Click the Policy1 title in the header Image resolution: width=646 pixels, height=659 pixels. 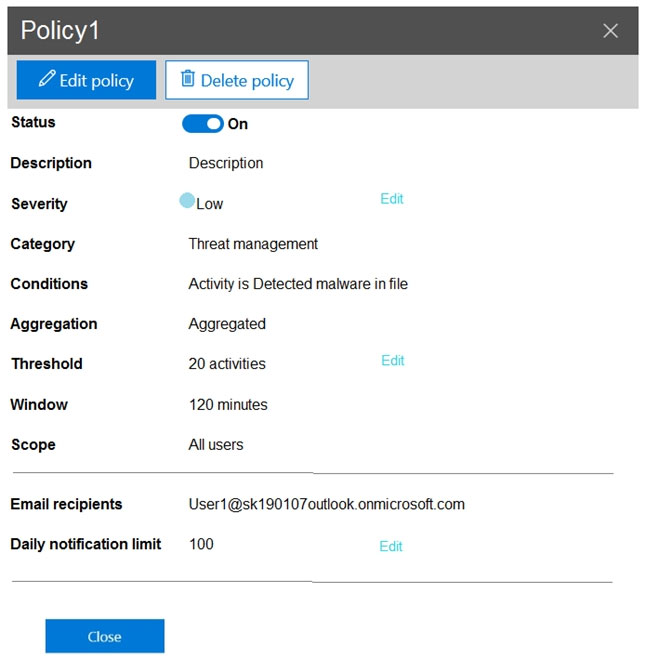60,31
